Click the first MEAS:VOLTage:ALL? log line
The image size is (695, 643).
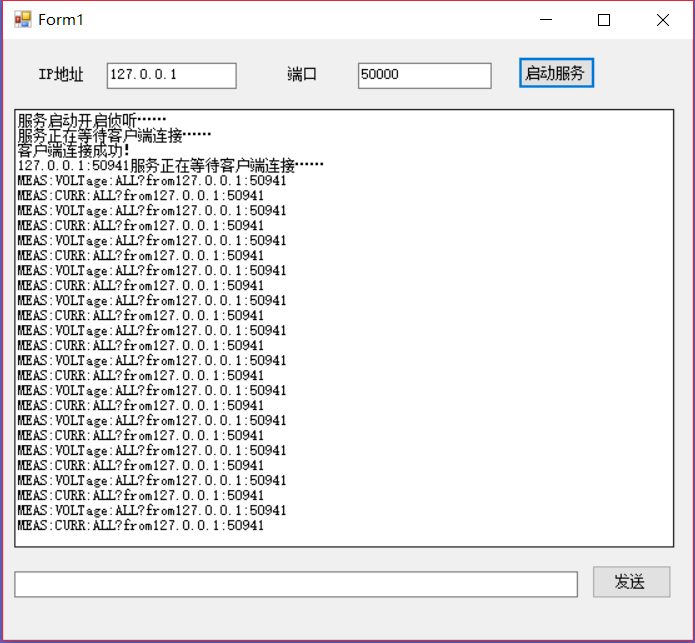coord(152,181)
